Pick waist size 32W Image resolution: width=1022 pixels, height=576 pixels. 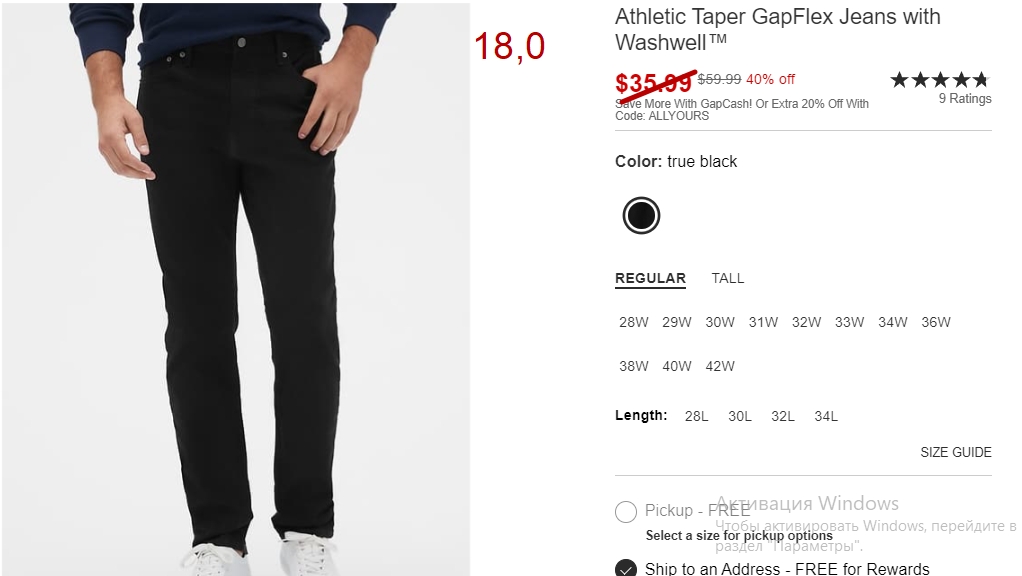point(806,322)
